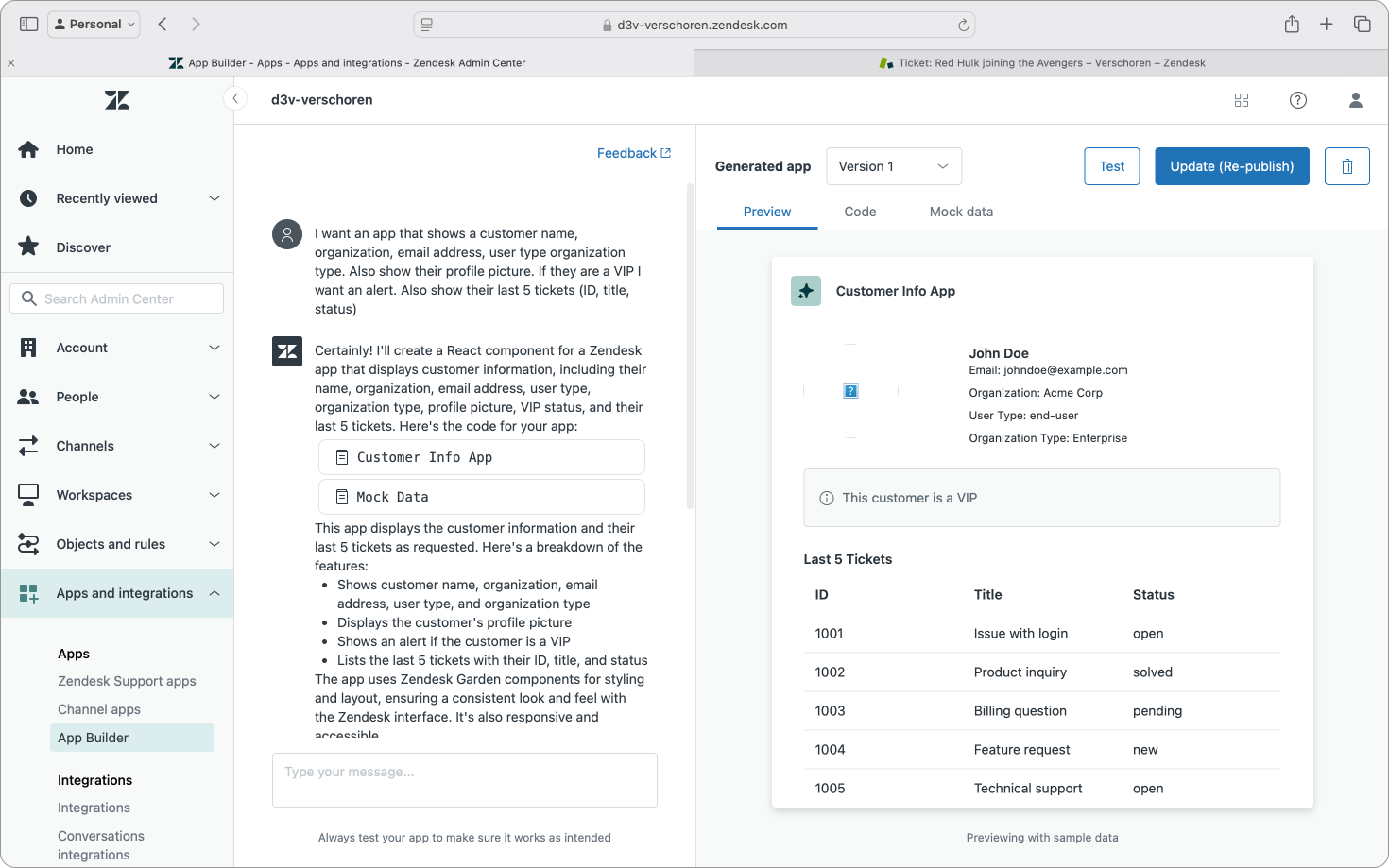Click the chat panel scrollbar

[690, 346]
